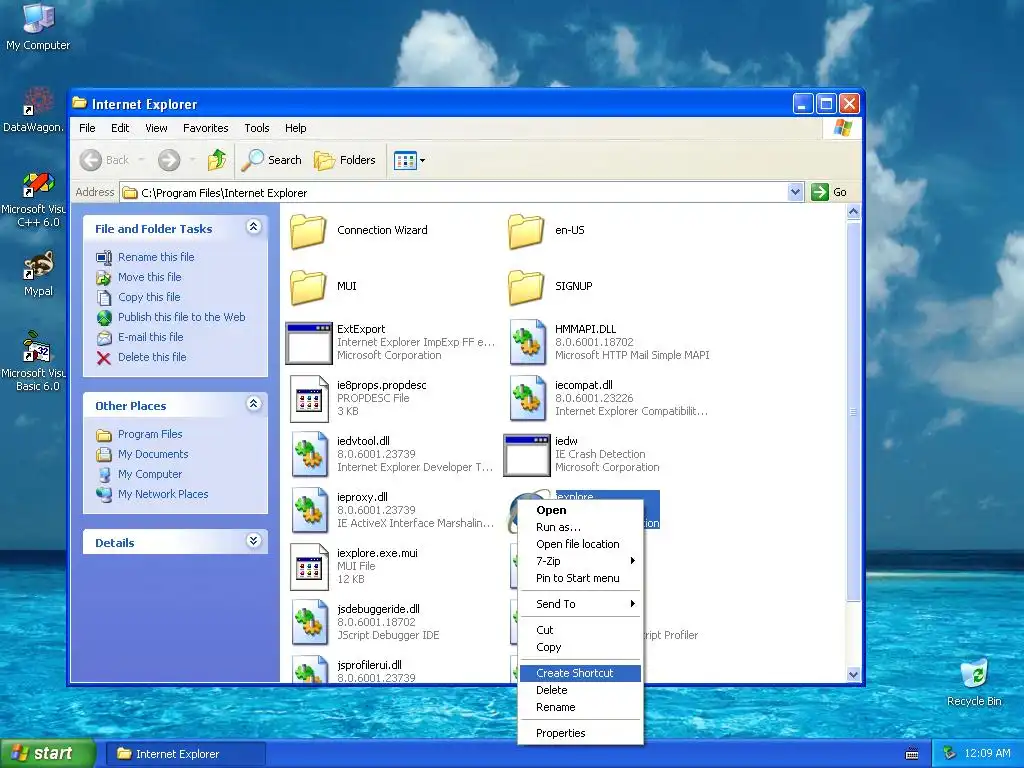Choose Pin to Start menu entry
The width and height of the screenshot is (1024, 768).
(x=580, y=578)
